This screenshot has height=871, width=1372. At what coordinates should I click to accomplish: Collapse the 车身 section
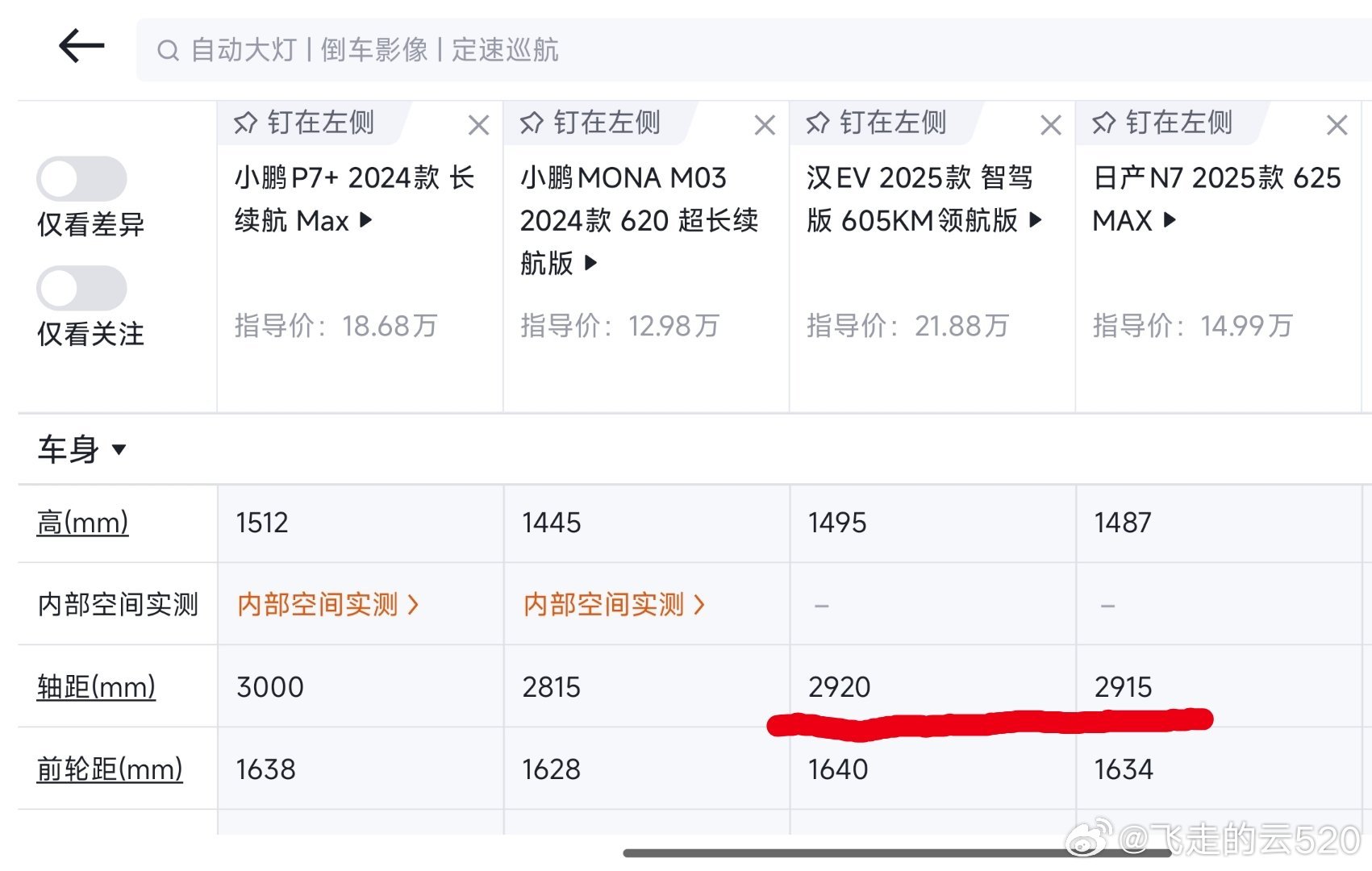pos(81,449)
